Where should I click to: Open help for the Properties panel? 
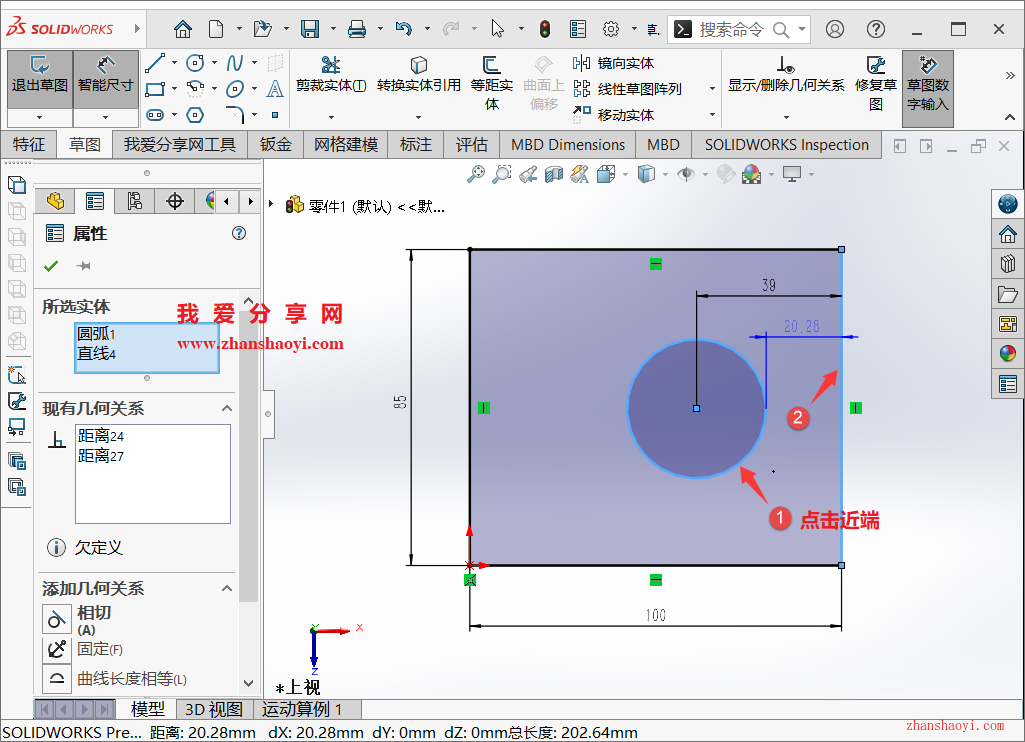pyautogui.click(x=239, y=233)
